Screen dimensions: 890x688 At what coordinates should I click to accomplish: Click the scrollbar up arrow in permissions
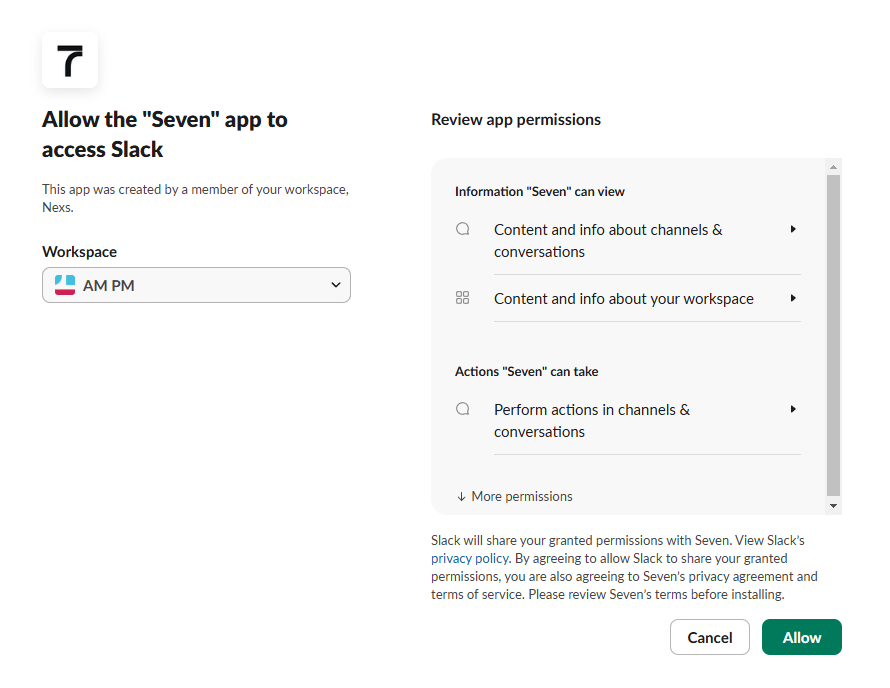(834, 166)
